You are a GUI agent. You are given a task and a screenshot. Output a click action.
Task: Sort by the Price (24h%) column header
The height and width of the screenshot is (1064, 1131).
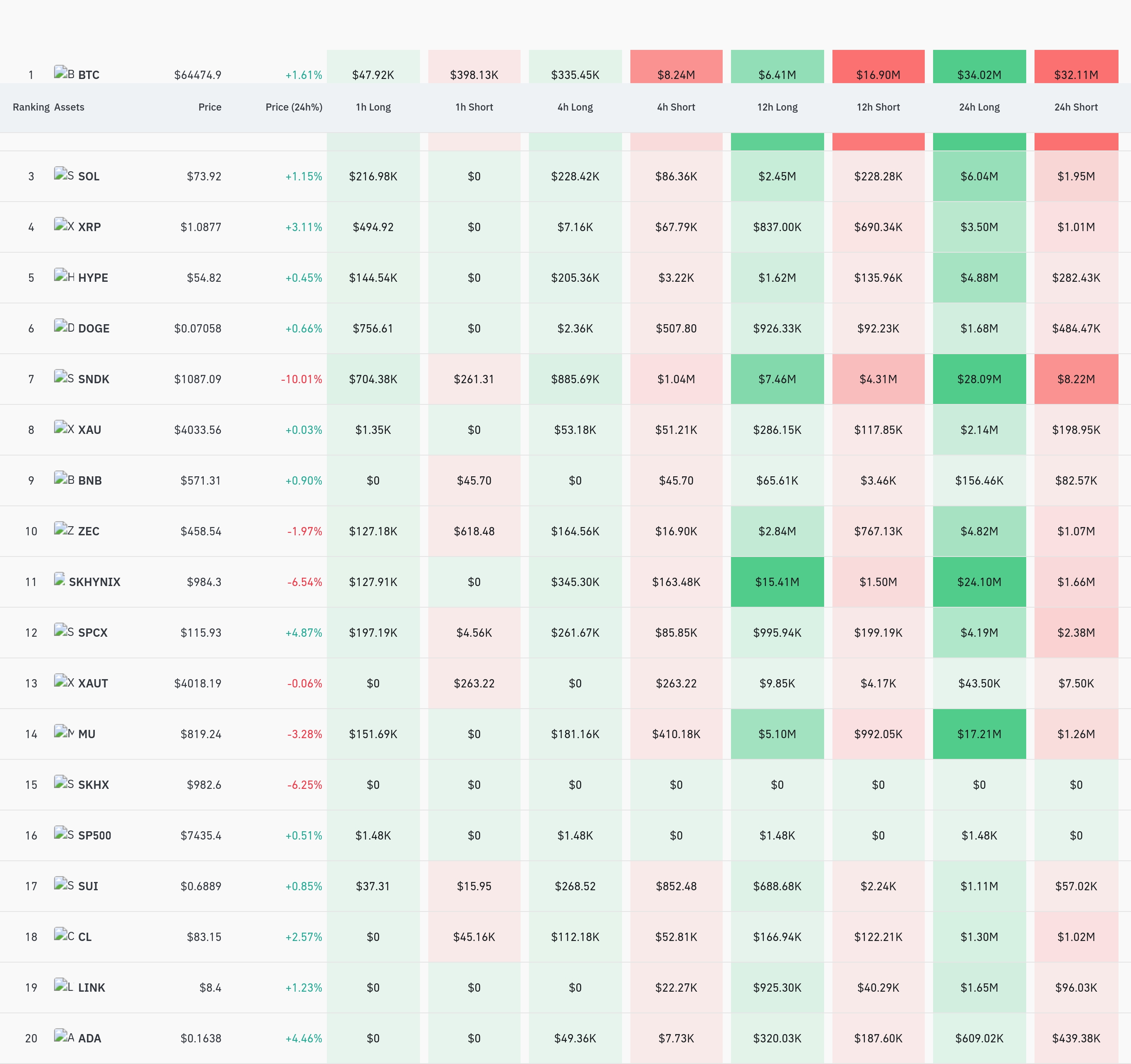(294, 107)
